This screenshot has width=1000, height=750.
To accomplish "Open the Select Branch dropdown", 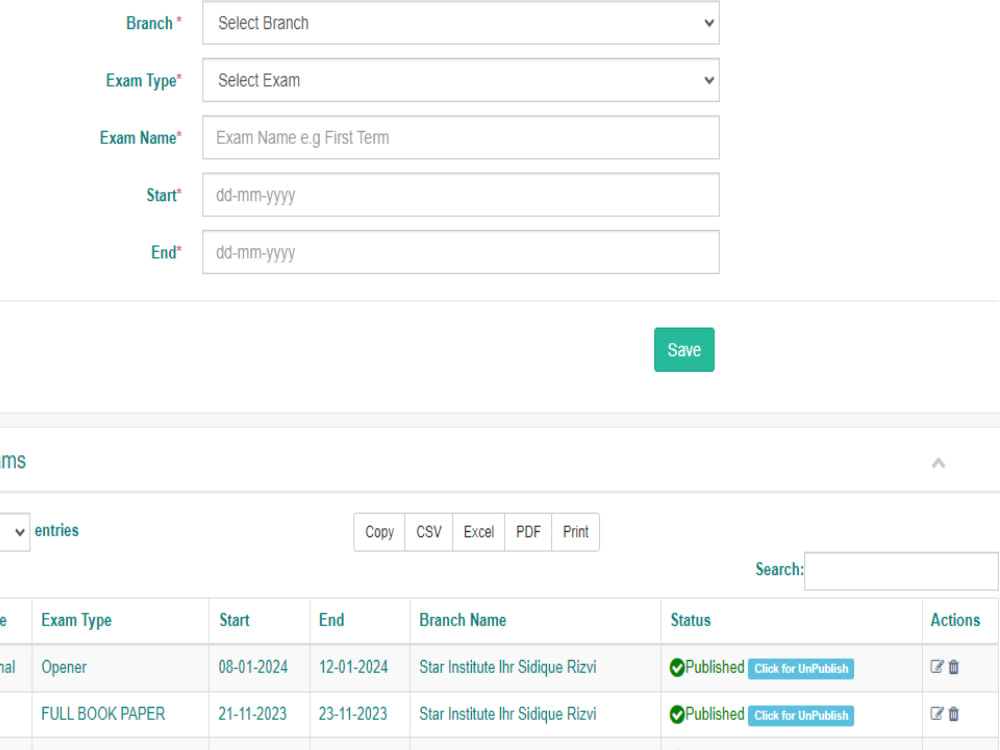I will (460, 23).
